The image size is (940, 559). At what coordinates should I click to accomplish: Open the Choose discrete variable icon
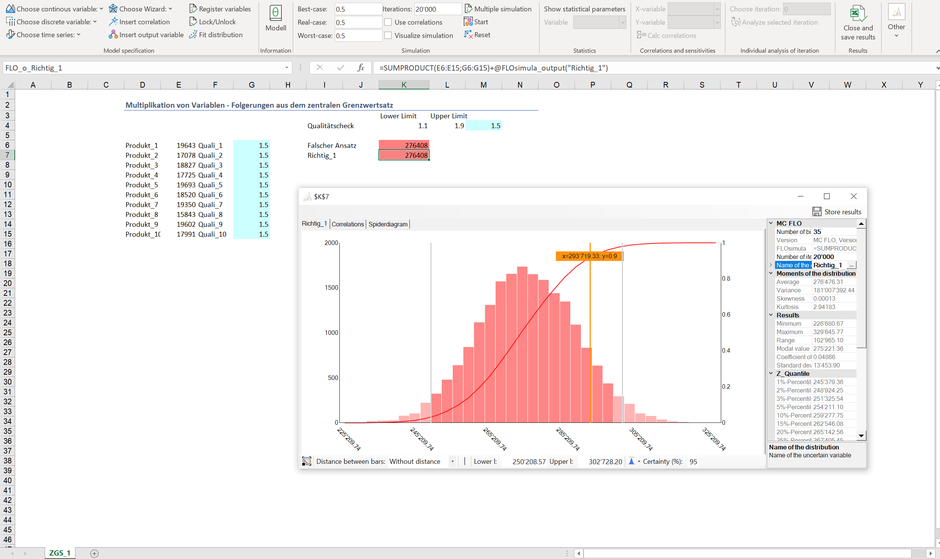pyautogui.click(x=10, y=22)
